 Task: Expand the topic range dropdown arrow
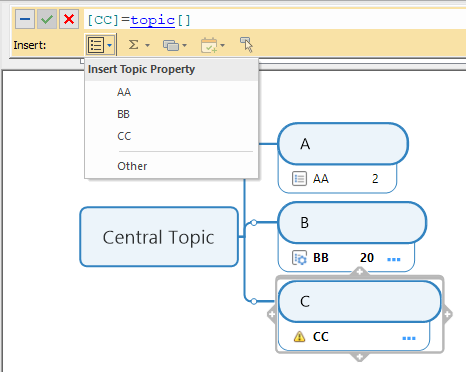tap(185, 45)
